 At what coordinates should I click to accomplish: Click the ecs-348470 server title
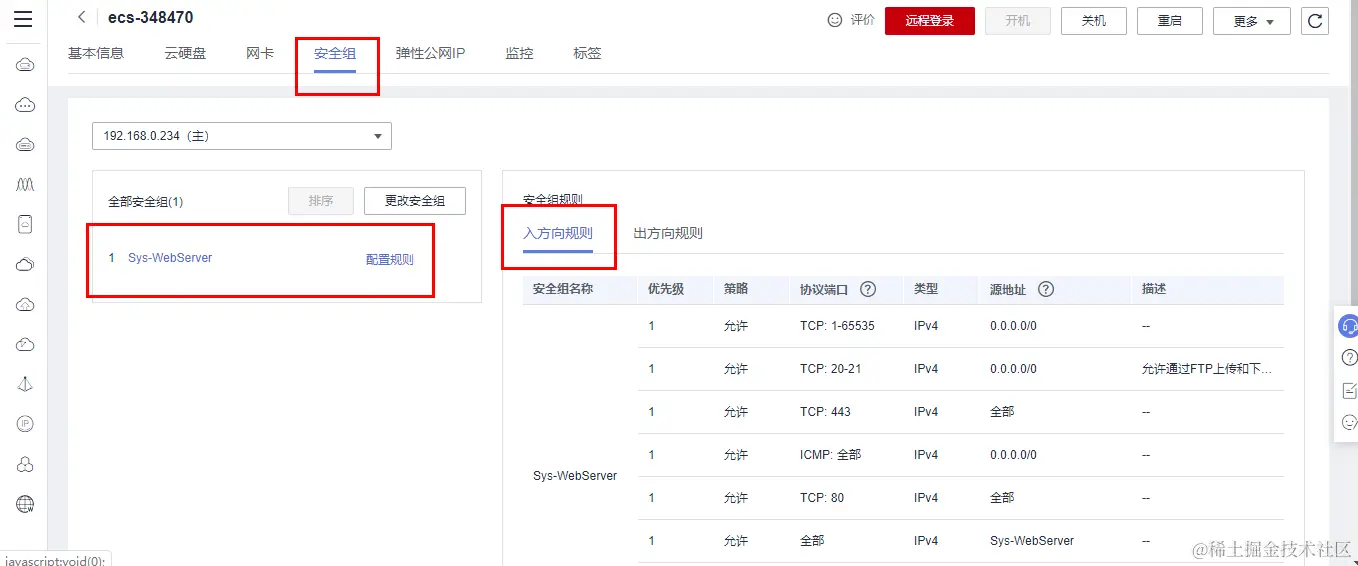click(151, 17)
